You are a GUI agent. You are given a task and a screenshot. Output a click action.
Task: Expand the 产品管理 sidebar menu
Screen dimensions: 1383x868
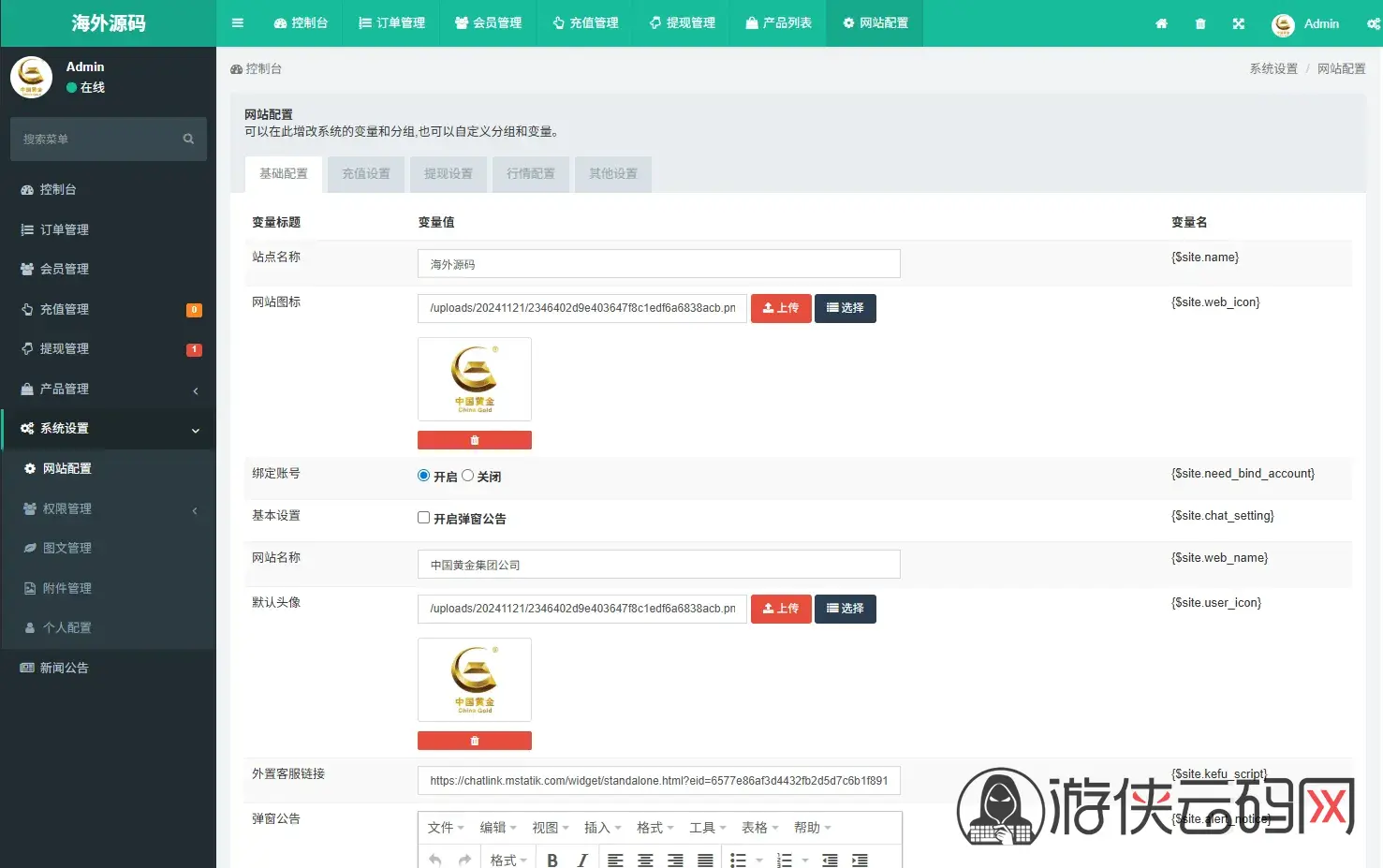click(109, 389)
